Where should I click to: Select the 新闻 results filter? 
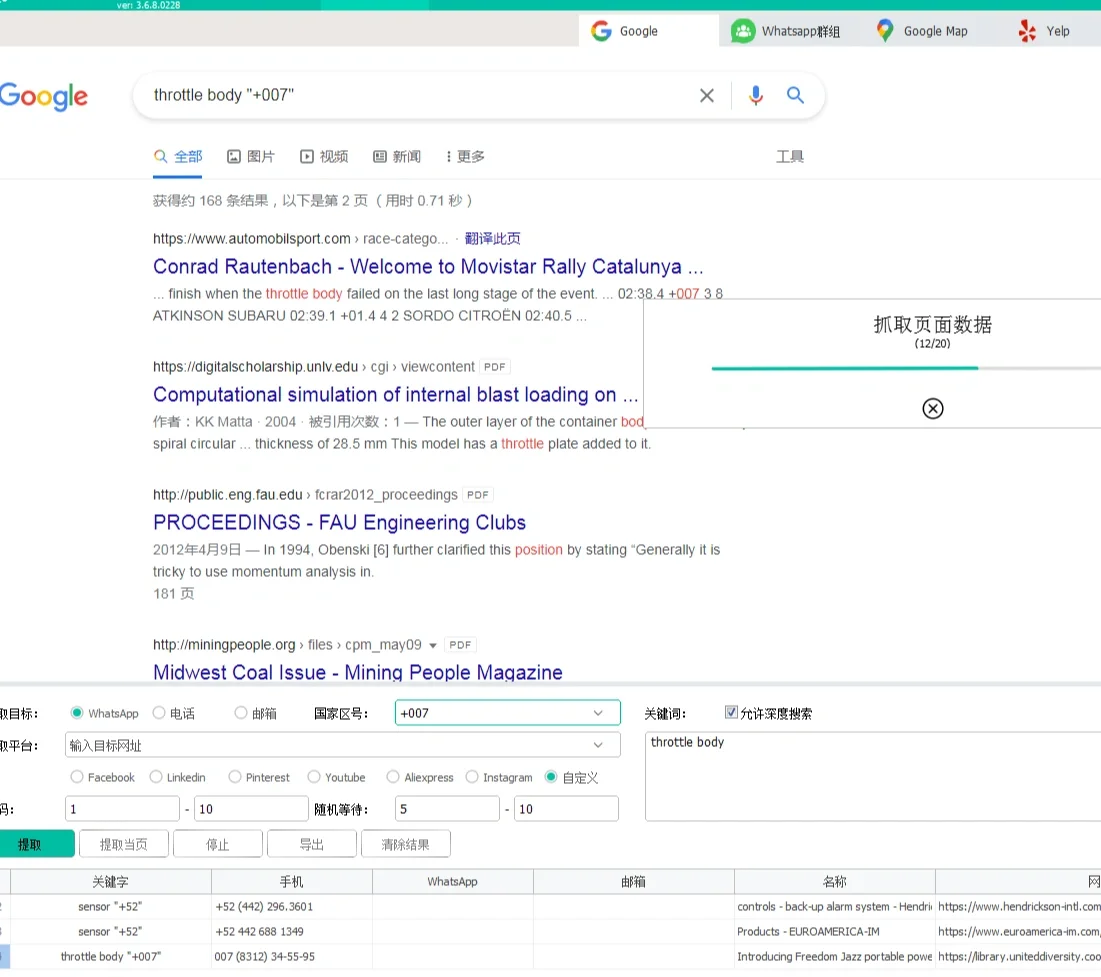[x=397, y=157]
